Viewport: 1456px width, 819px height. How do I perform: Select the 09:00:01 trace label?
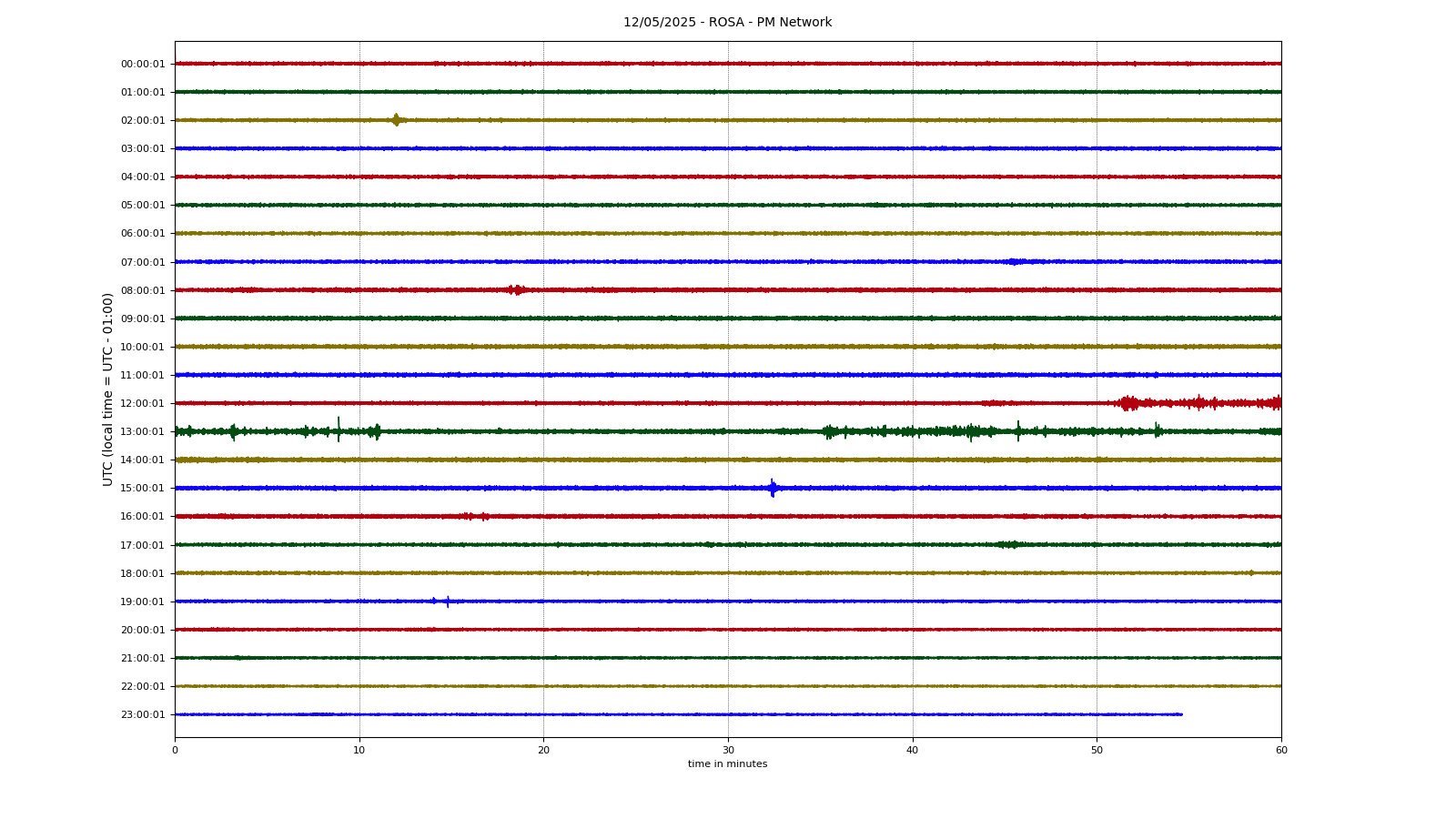[143, 318]
